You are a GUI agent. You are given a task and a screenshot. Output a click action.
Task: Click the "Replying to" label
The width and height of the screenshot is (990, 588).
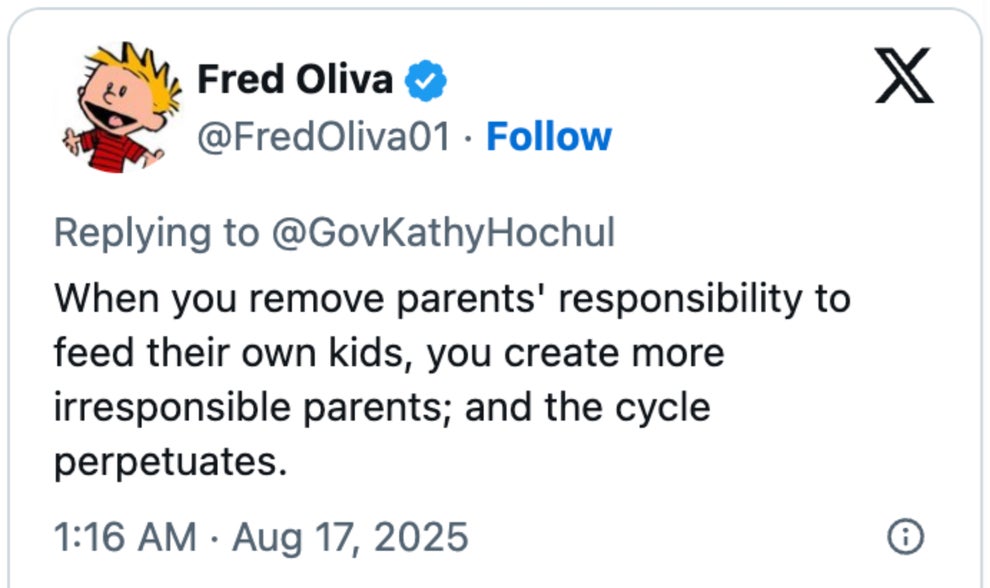156,233
